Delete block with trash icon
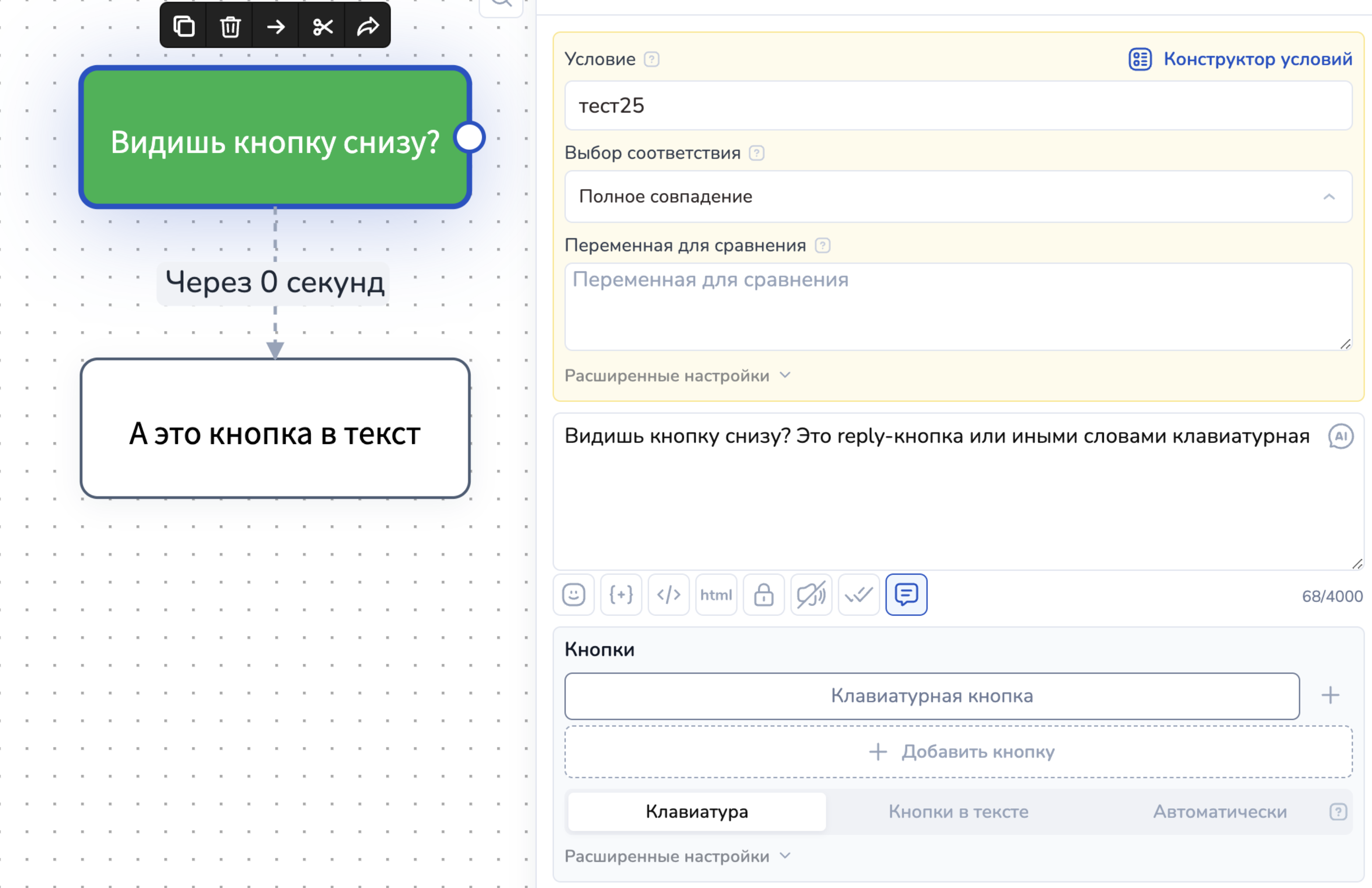 [x=230, y=27]
